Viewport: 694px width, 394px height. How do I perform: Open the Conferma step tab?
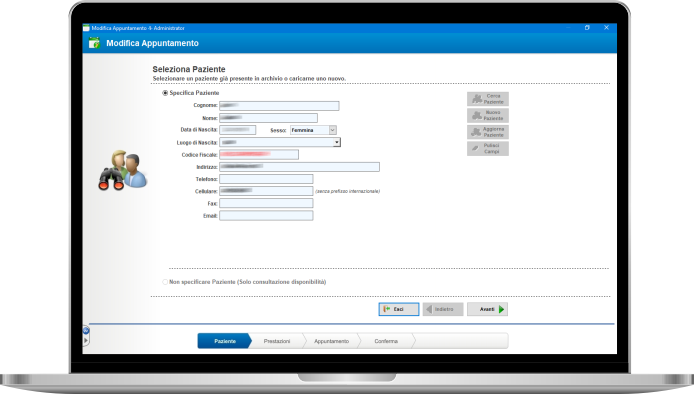tap(386, 341)
